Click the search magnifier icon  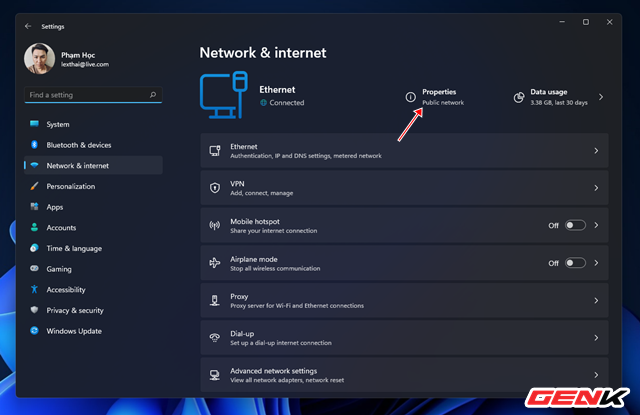point(153,95)
